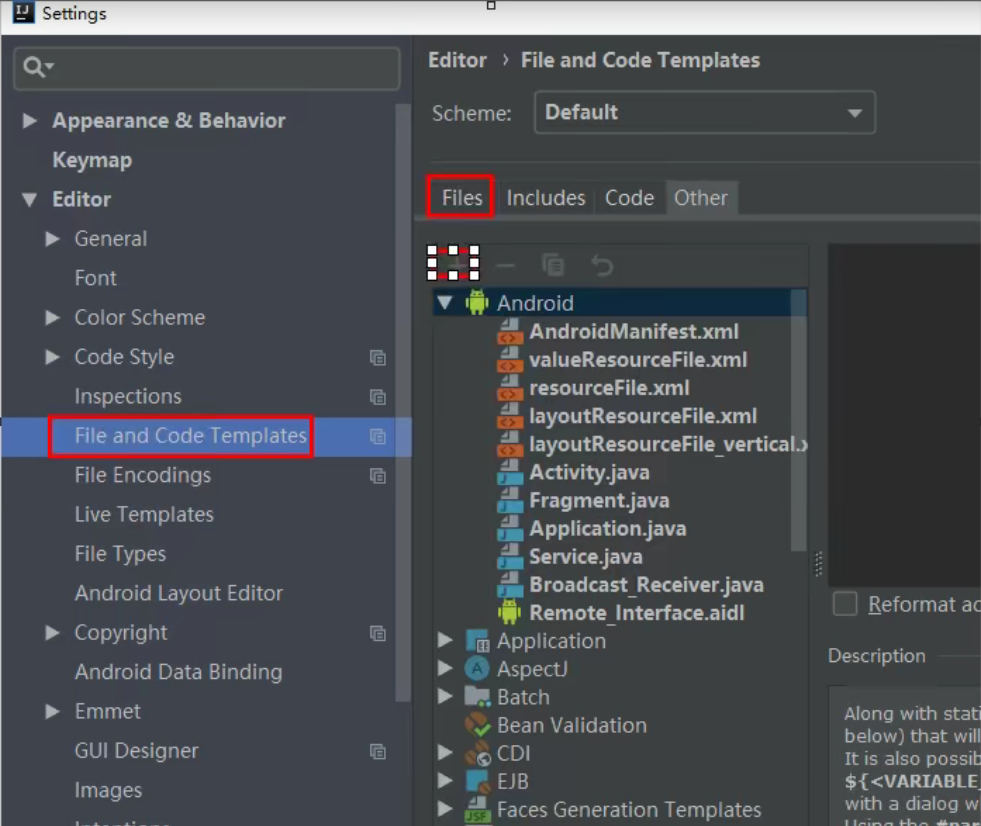
Task: Click the template list vertical scrollbar
Action: click(x=798, y=420)
